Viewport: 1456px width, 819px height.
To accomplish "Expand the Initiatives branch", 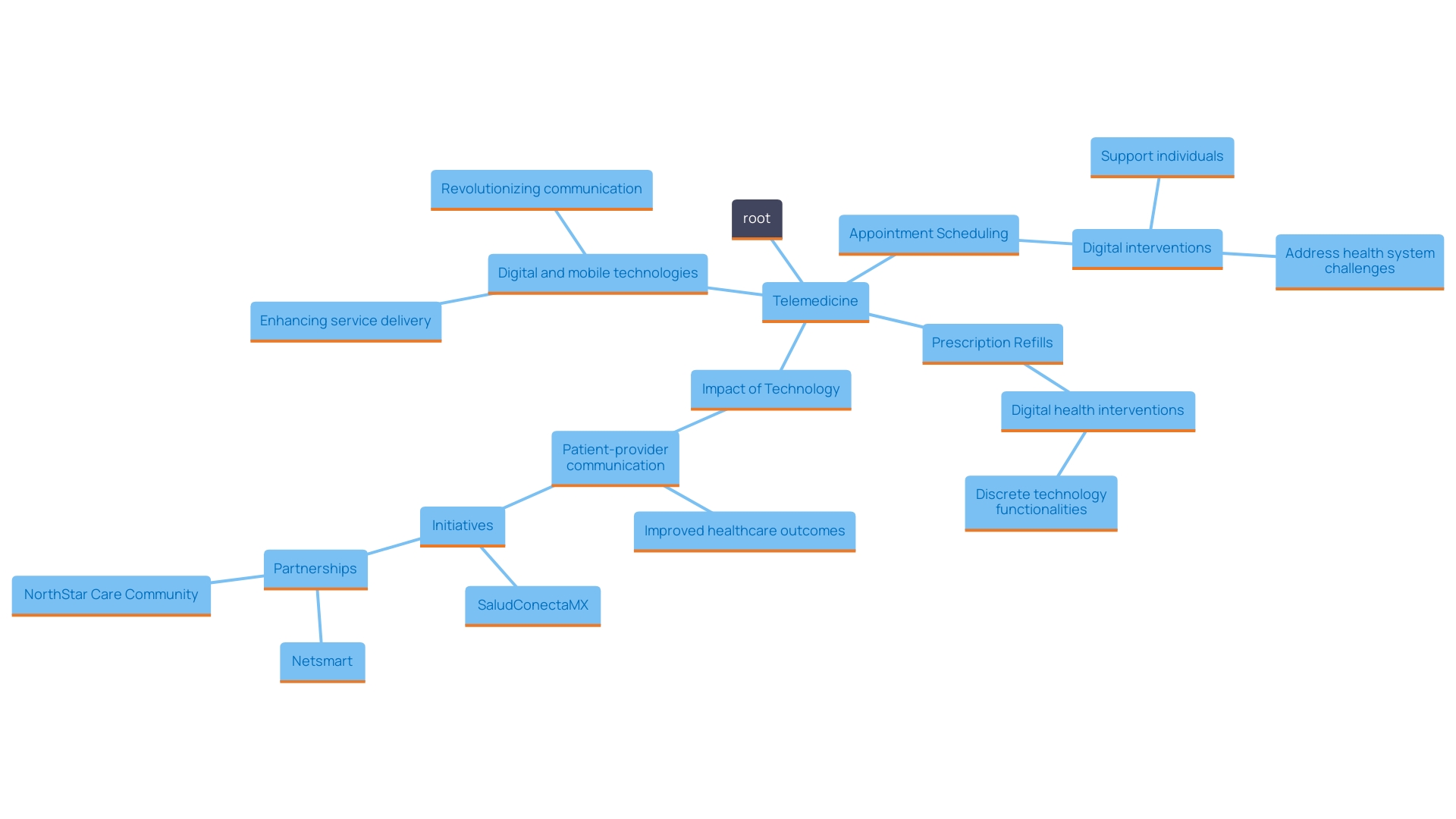I will [x=462, y=523].
